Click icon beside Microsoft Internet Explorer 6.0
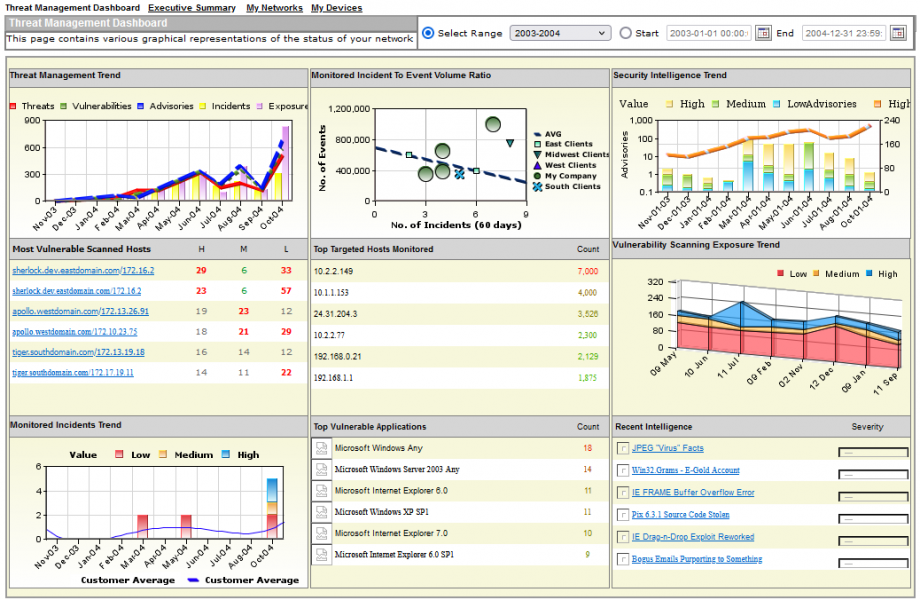Screen dimensions: 920x599 coord(322,491)
